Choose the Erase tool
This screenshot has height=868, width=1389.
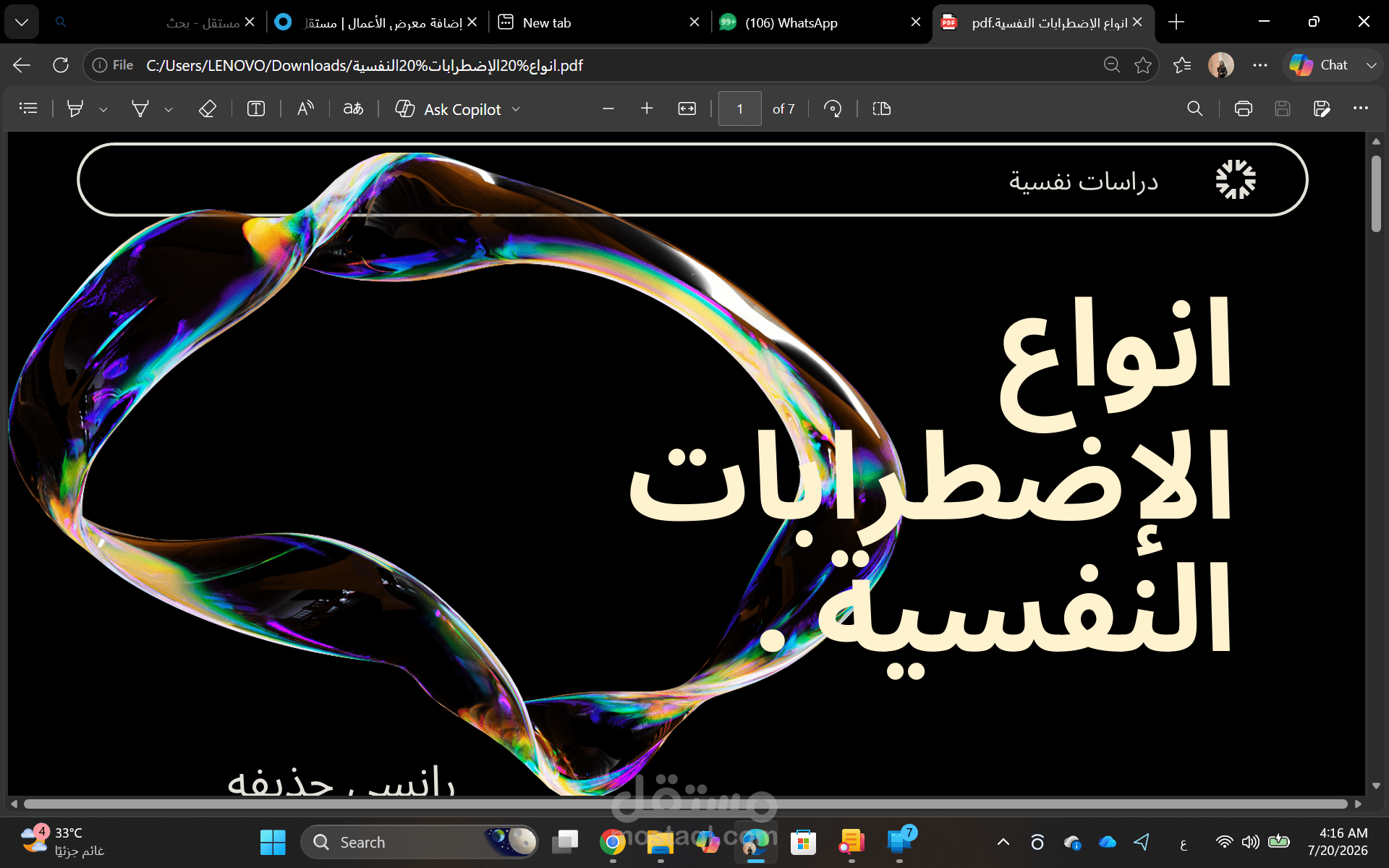click(x=208, y=109)
